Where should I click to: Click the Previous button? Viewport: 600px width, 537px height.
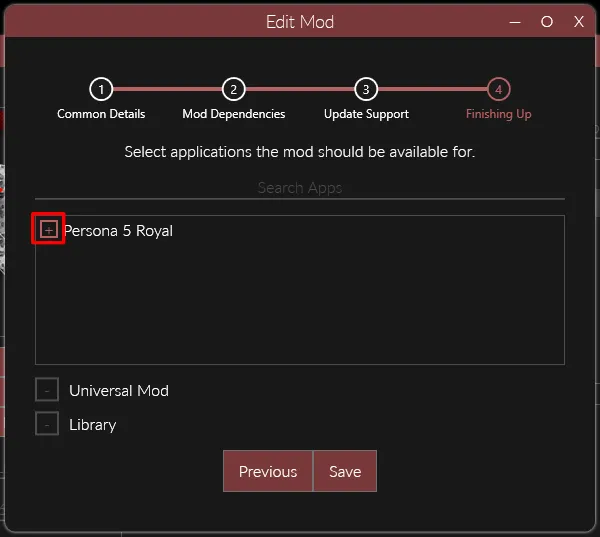268,471
